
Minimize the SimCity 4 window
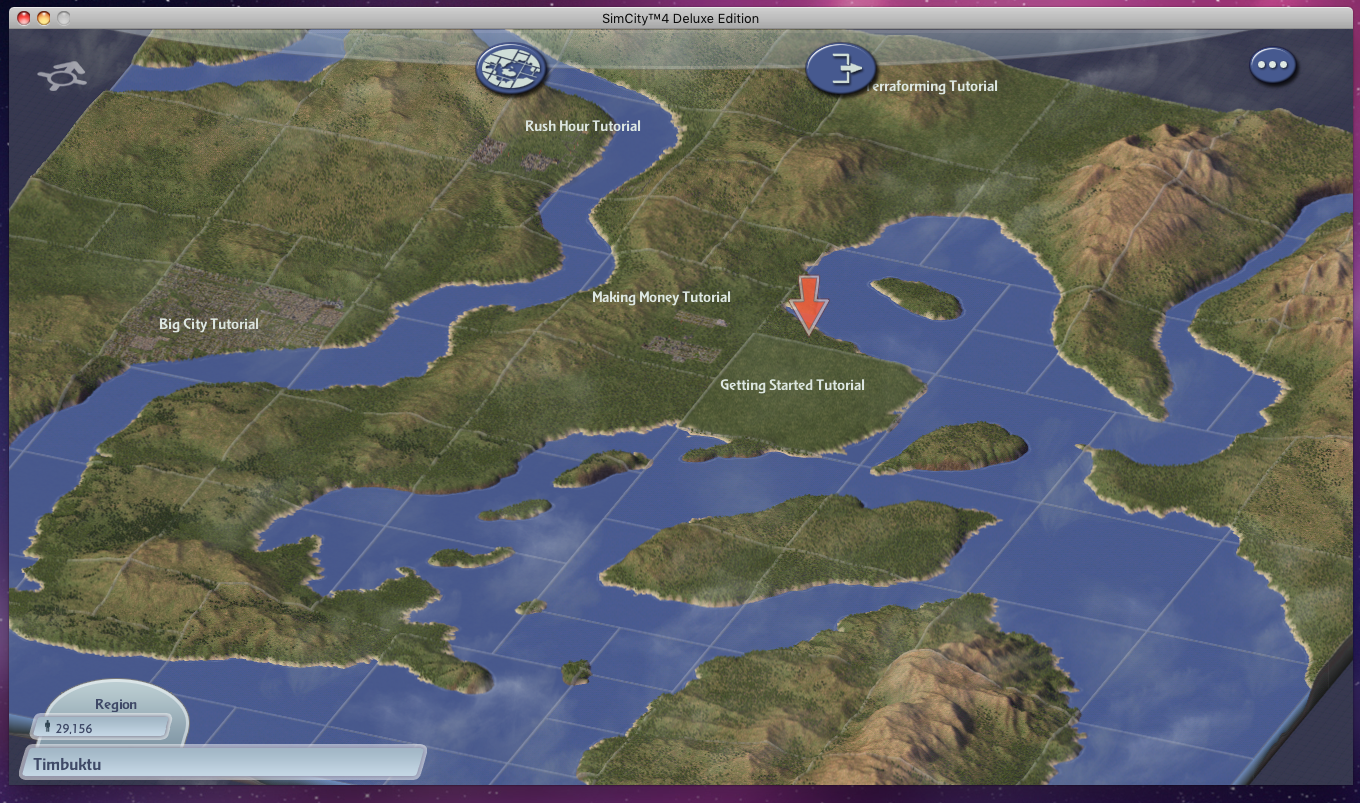point(43,18)
